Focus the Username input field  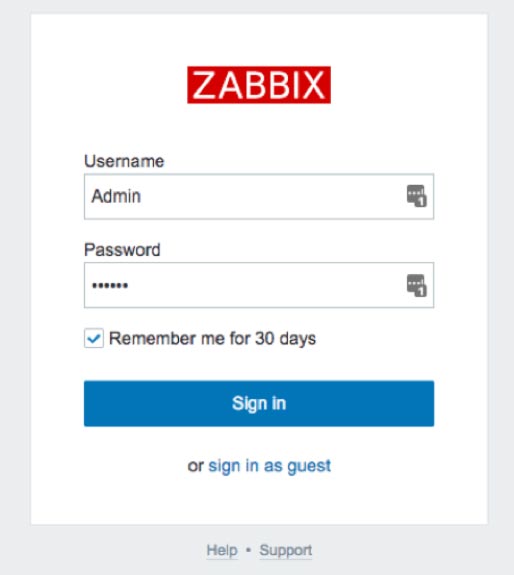(x=259, y=196)
